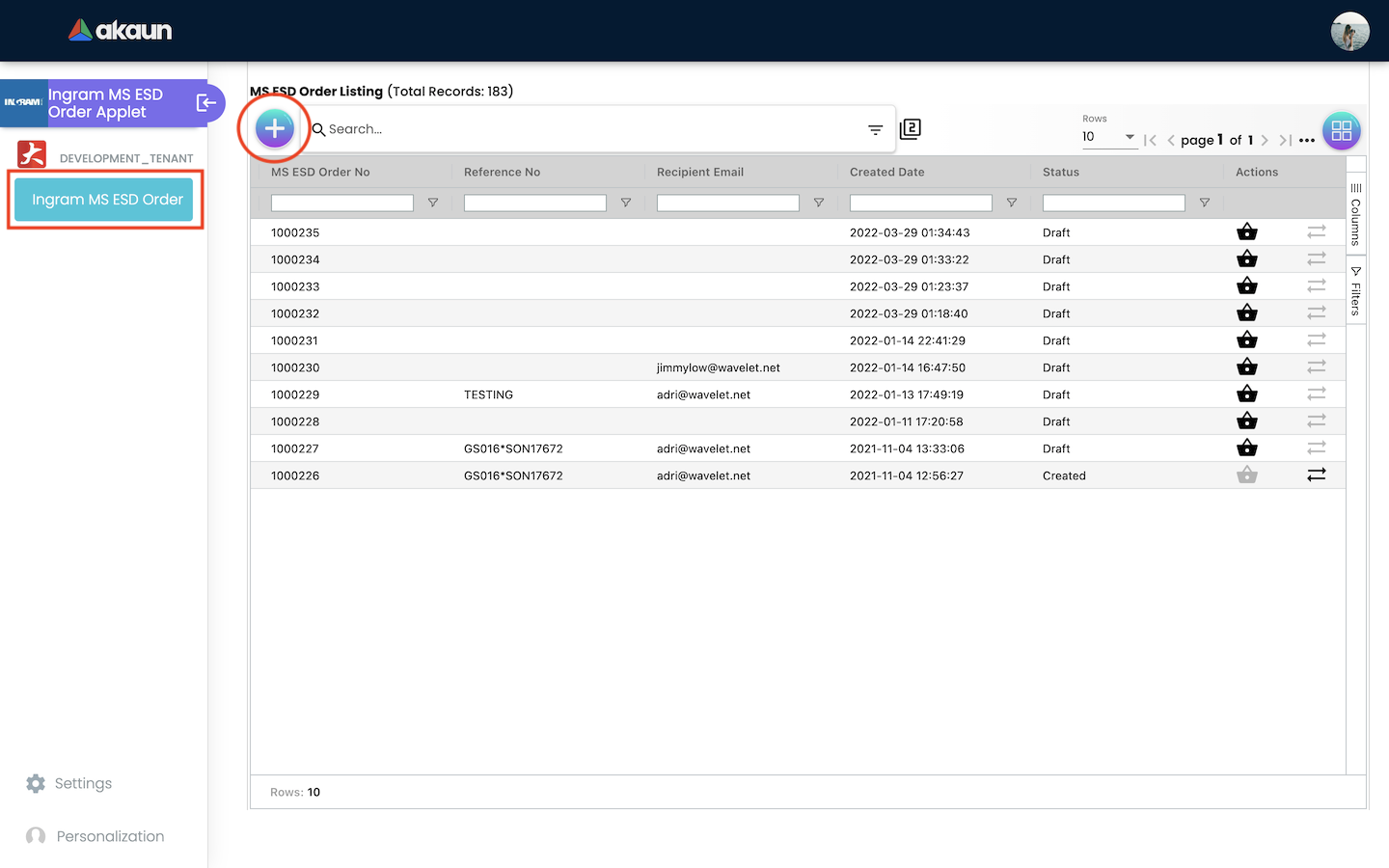Image resolution: width=1389 pixels, height=868 pixels.
Task: Open the user profile avatar
Action: click(x=1349, y=31)
